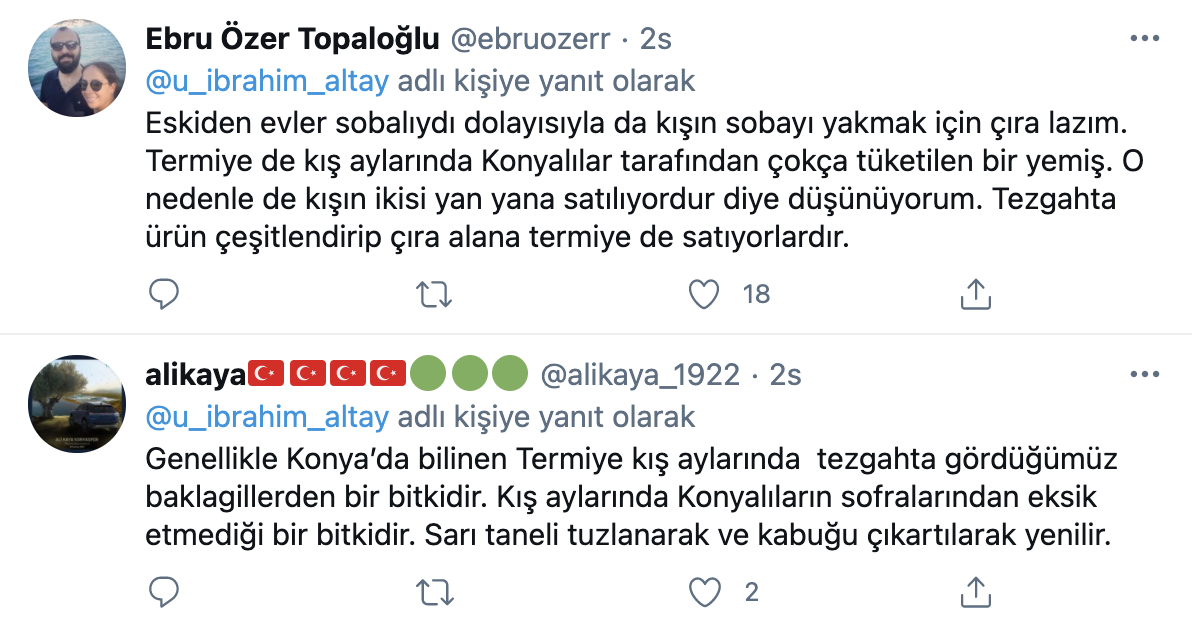Retweet alikaya's tweet
The height and width of the screenshot is (620, 1192).
coord(432,592)
